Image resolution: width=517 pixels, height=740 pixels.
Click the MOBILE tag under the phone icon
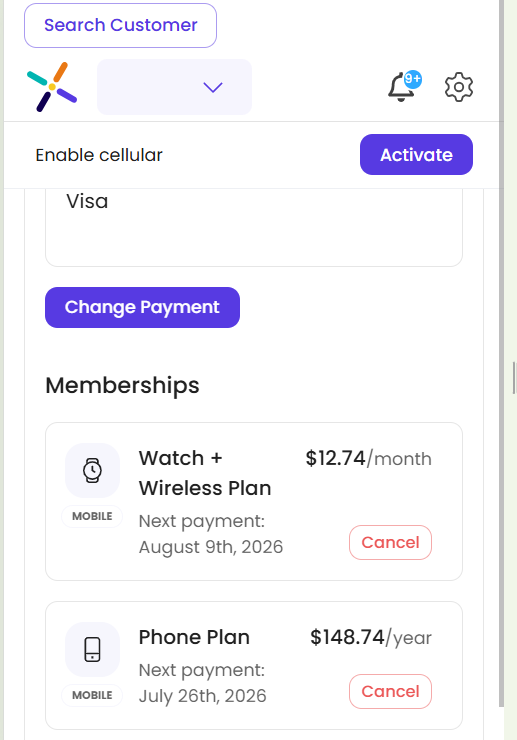point(92,695)
